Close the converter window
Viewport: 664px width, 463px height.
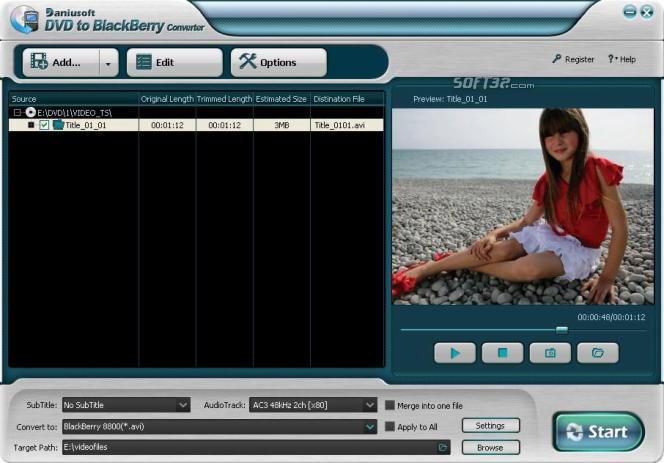click(647, 12)
